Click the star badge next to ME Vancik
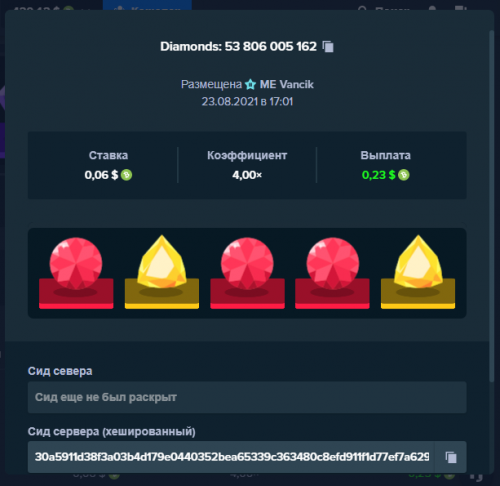This screenshot has width=500, height=486. [x=250, y=84]
